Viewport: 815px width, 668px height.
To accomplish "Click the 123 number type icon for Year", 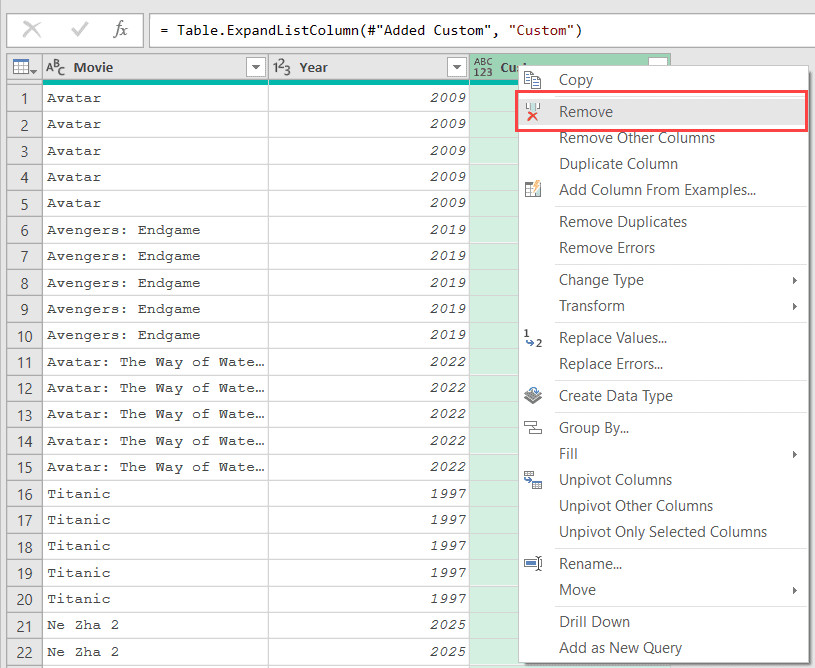I will coord(282,68).
